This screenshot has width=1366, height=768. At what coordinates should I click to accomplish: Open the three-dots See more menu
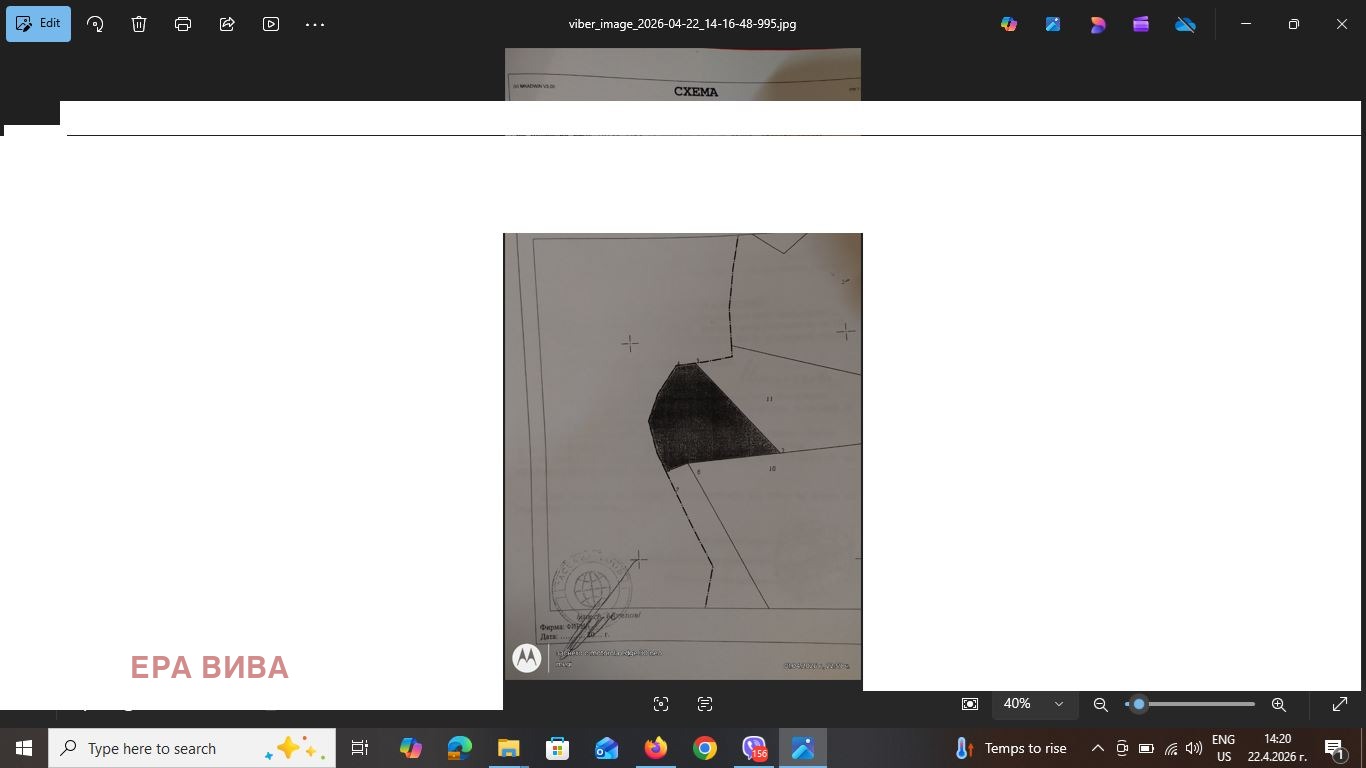pyautogui.click(x=315, y=24)
